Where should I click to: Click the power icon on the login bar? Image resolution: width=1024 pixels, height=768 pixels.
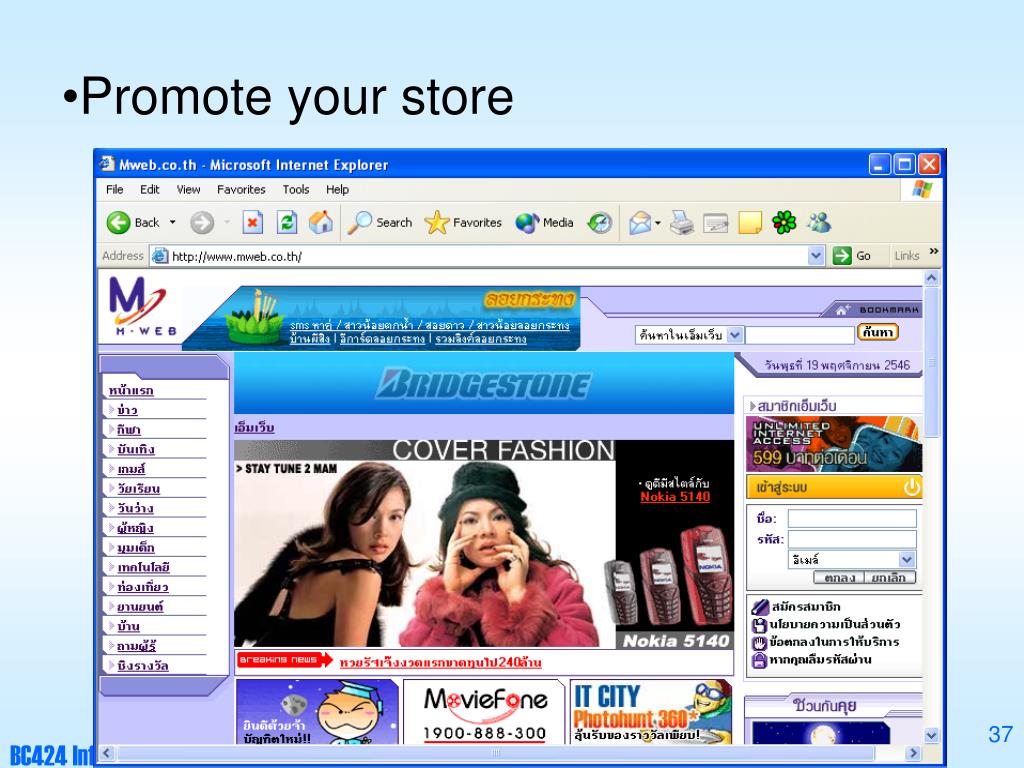(x=911, y=487)
